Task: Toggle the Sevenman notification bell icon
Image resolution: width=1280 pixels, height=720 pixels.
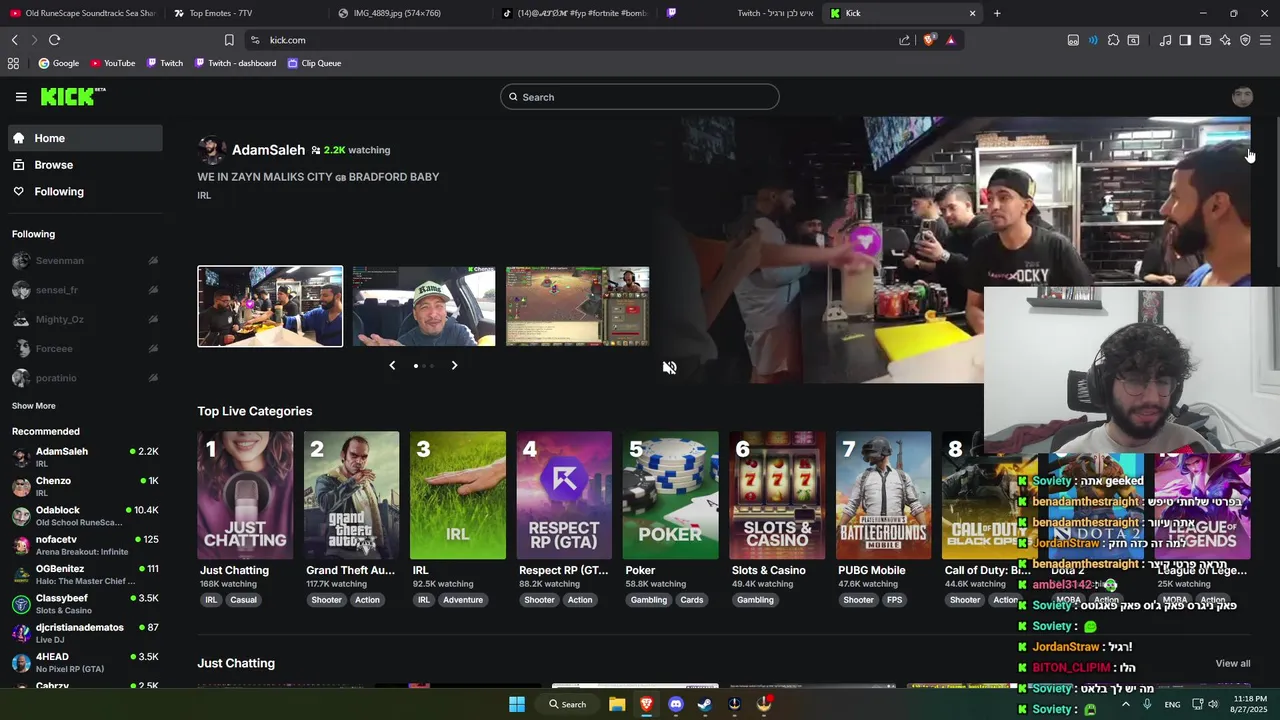Action: tap(153, 261)
